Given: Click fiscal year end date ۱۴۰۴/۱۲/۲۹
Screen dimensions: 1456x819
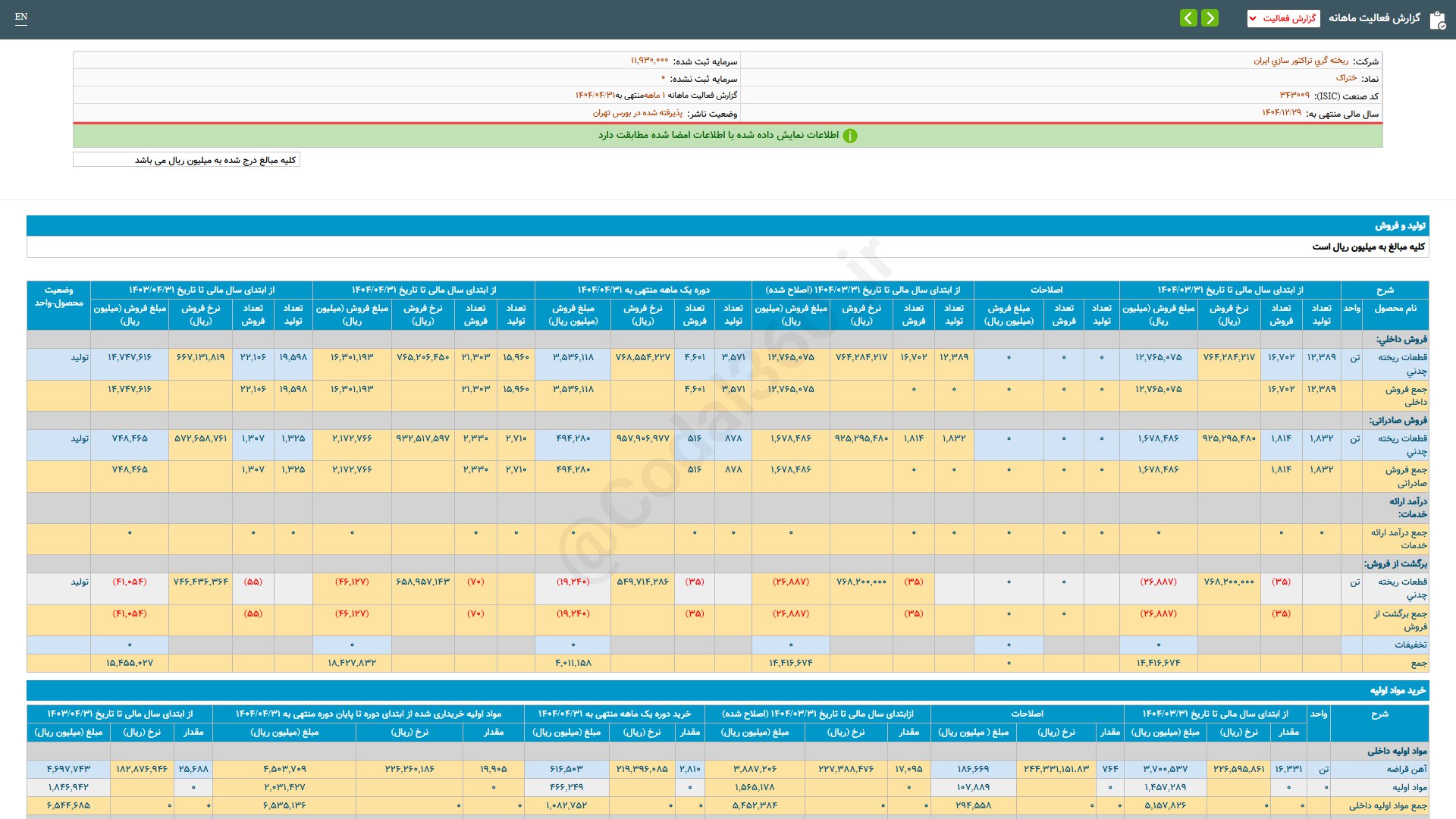Looking at the screenshot, I should tap(1282, 113).
